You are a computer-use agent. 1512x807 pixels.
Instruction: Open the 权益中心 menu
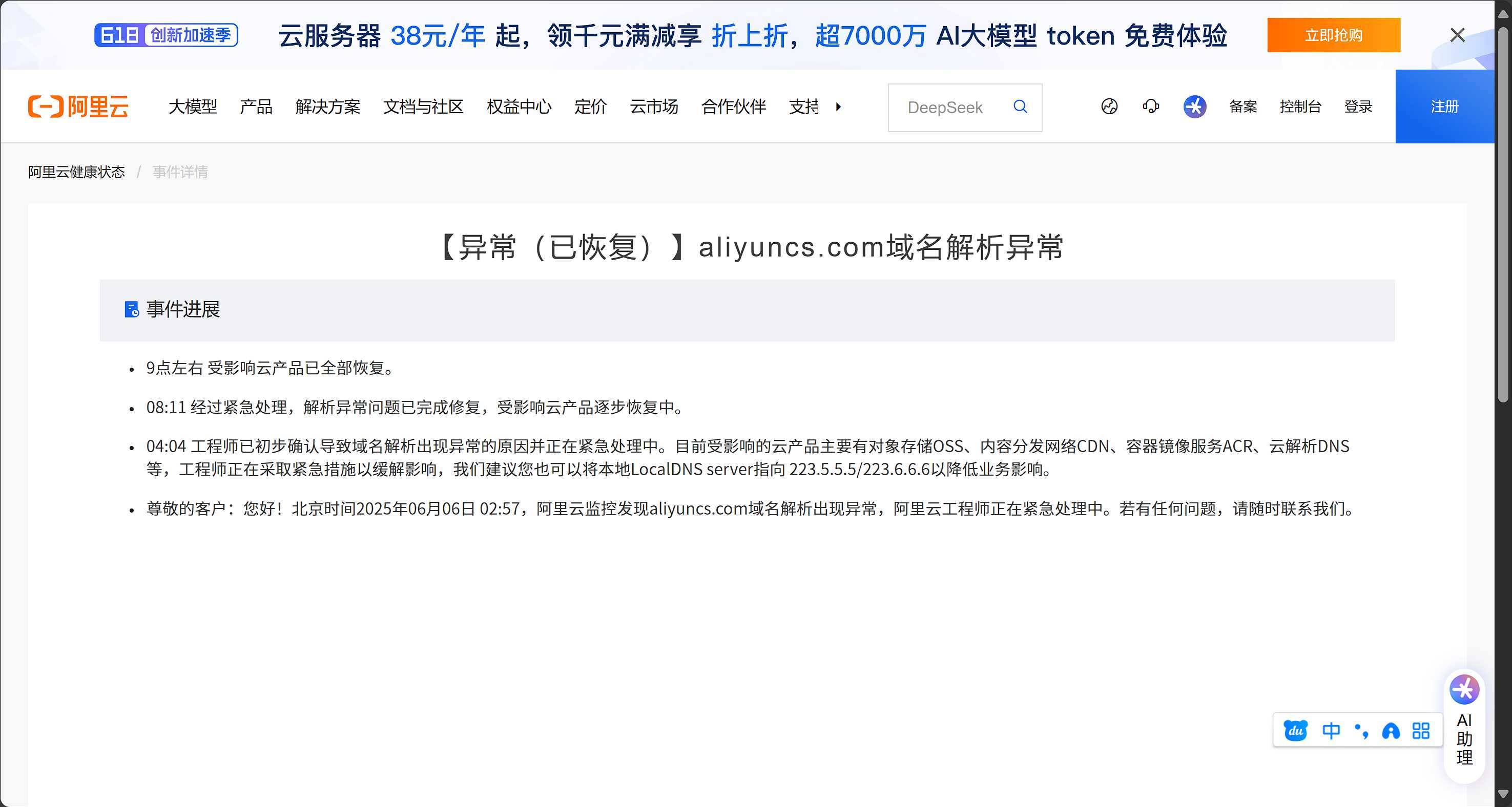point(519,107)
